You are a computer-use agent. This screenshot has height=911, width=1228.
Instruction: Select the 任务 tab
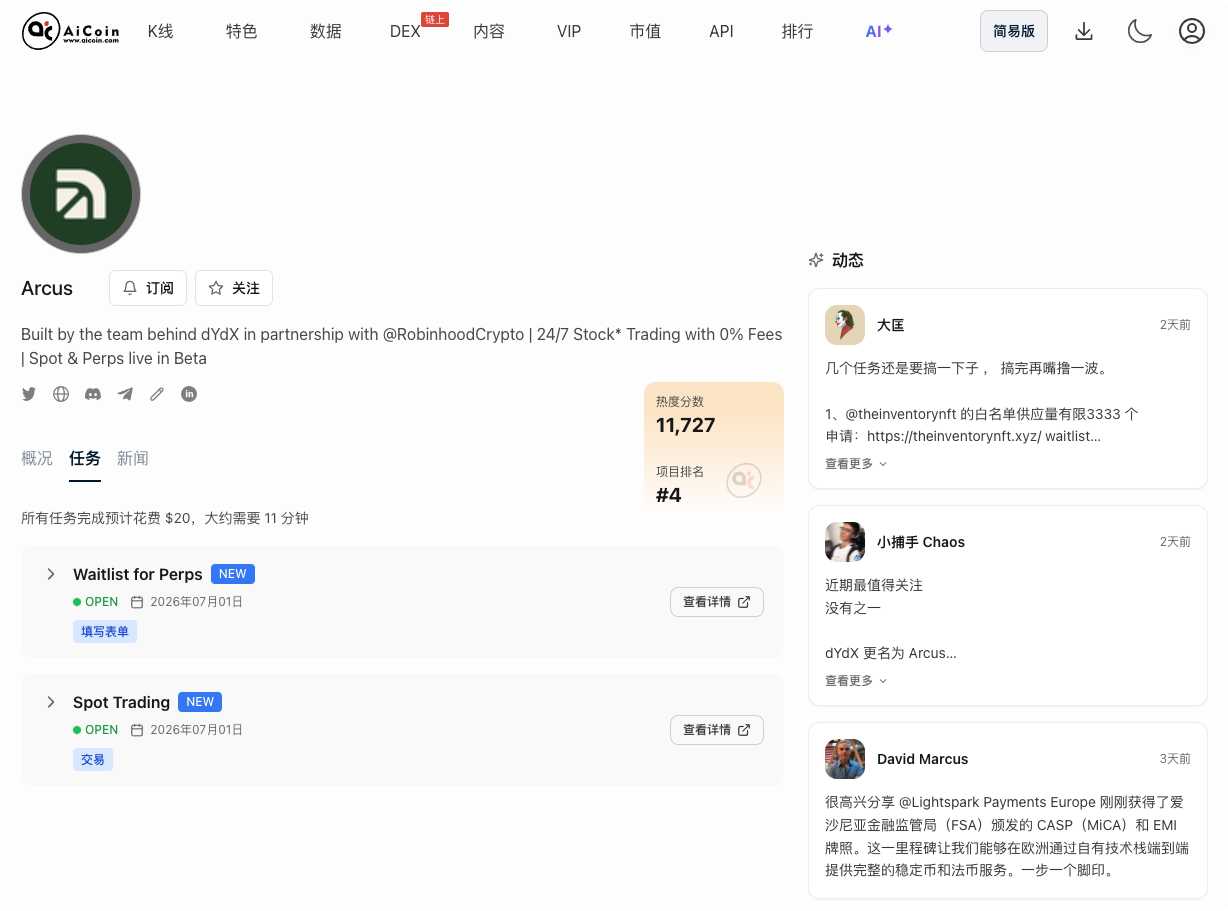point(85,458)
